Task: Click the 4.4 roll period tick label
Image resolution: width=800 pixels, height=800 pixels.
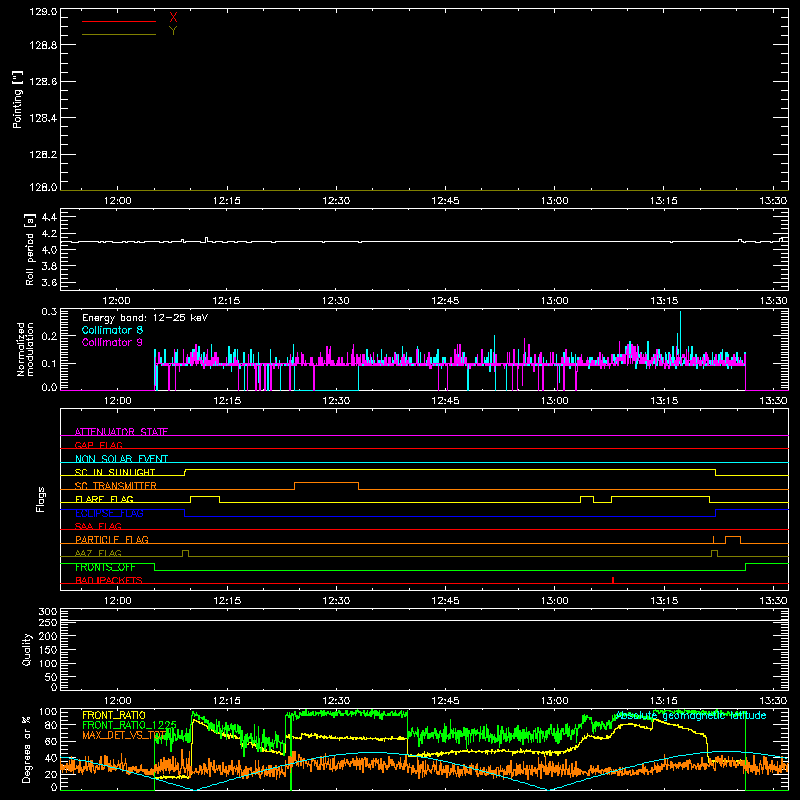Action: pyautogui.click(x=49, y=217)
